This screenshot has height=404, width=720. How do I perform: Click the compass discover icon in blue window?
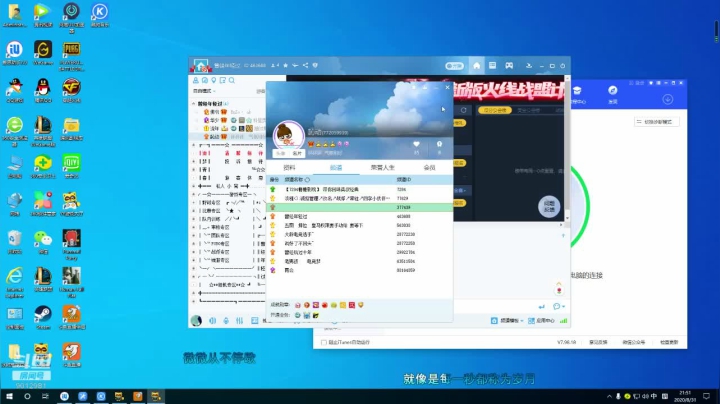(x=613, y=90)
